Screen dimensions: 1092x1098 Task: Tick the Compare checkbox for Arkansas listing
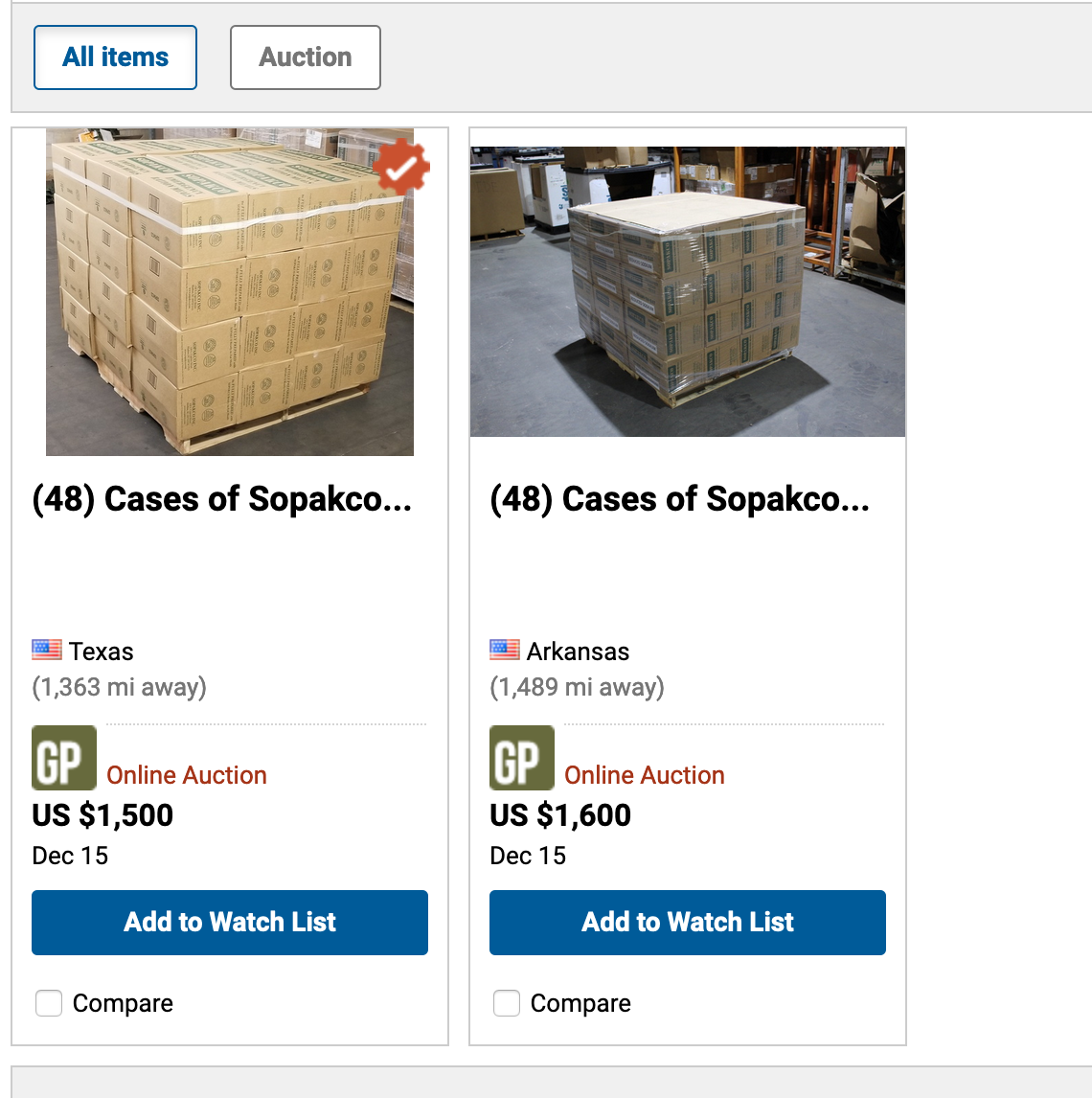tap(507, 1003)
